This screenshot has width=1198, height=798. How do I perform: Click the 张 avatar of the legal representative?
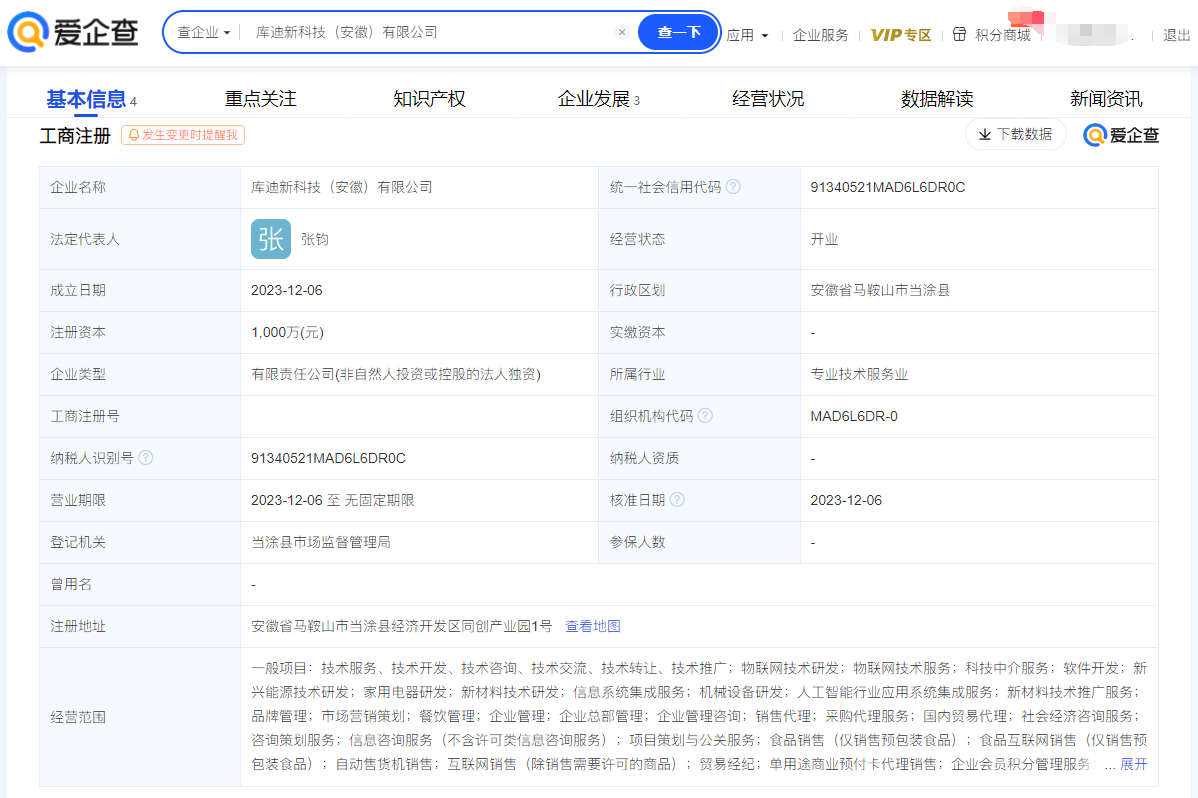tap(270, 239)
